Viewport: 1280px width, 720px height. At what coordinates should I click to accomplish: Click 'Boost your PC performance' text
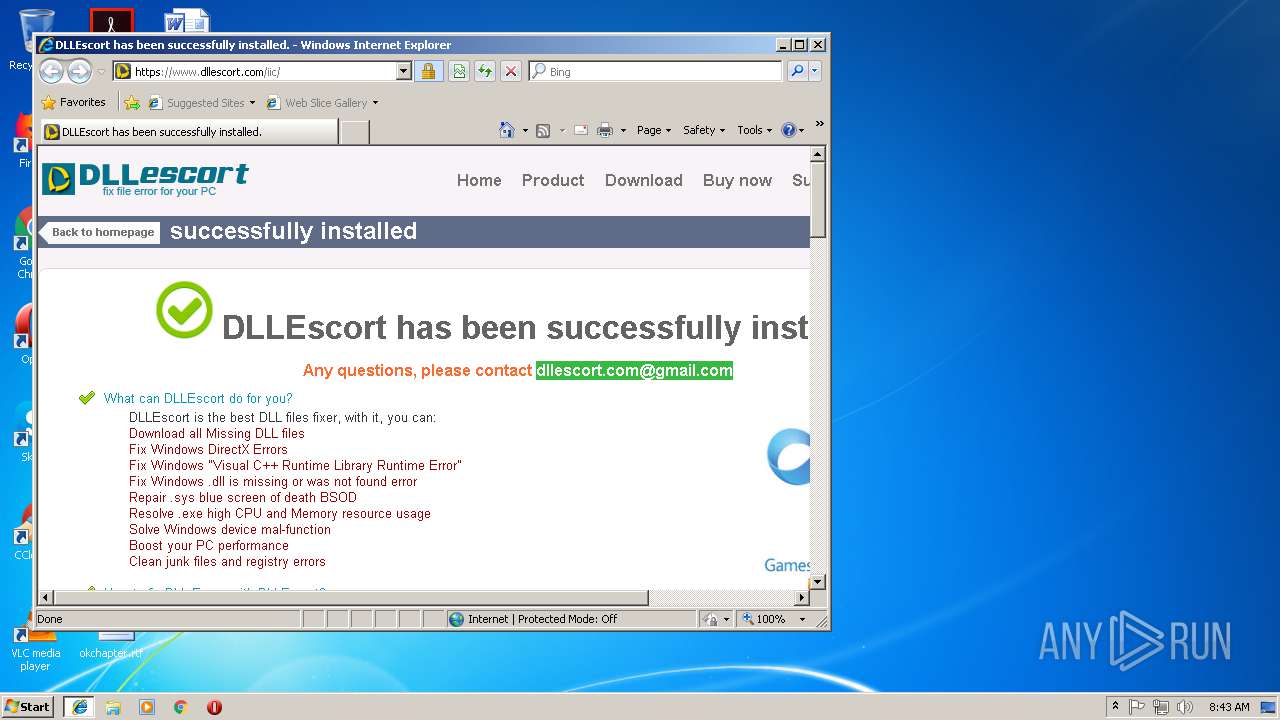(x=209, y=545)
